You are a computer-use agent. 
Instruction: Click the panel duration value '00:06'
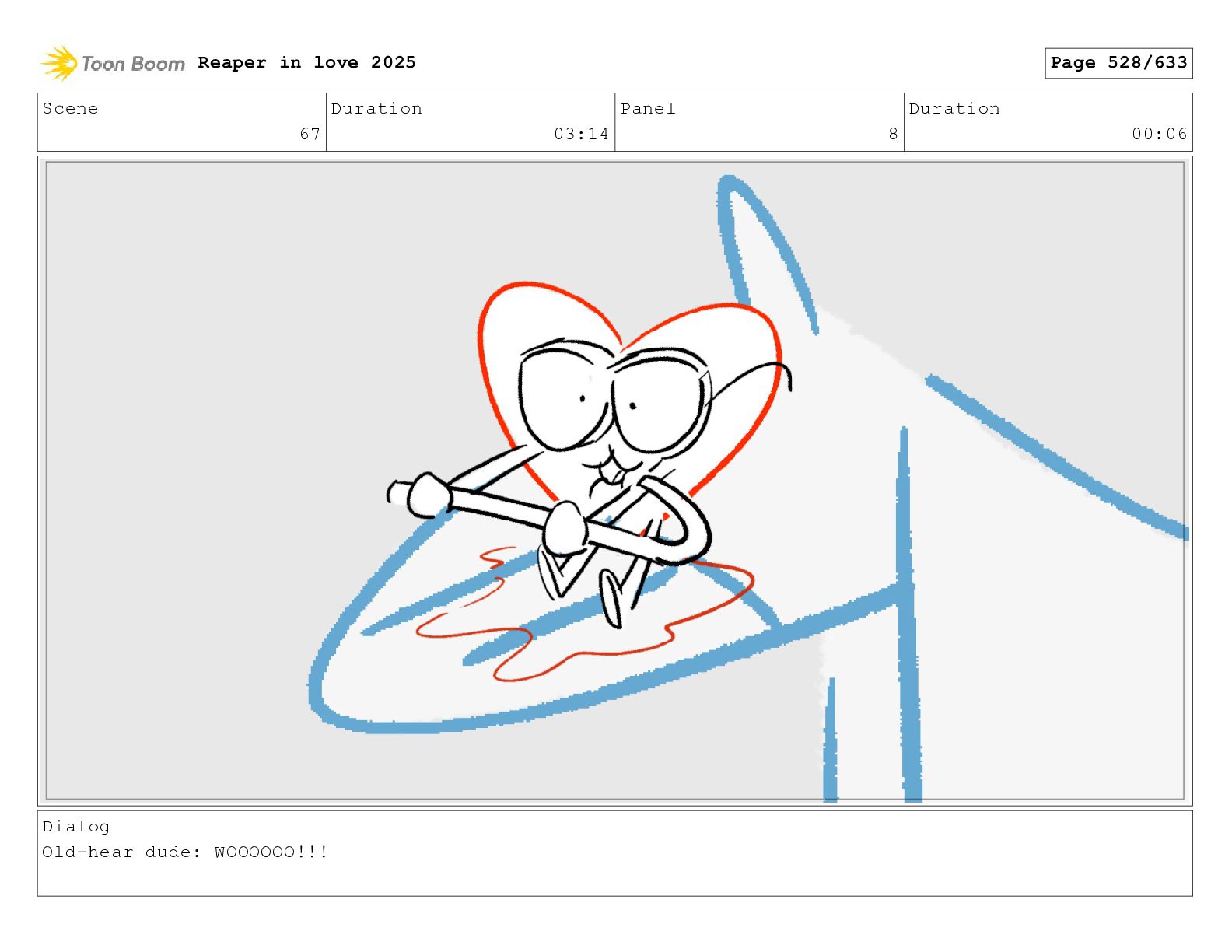pyautogui.click(x=1160, y=134)
